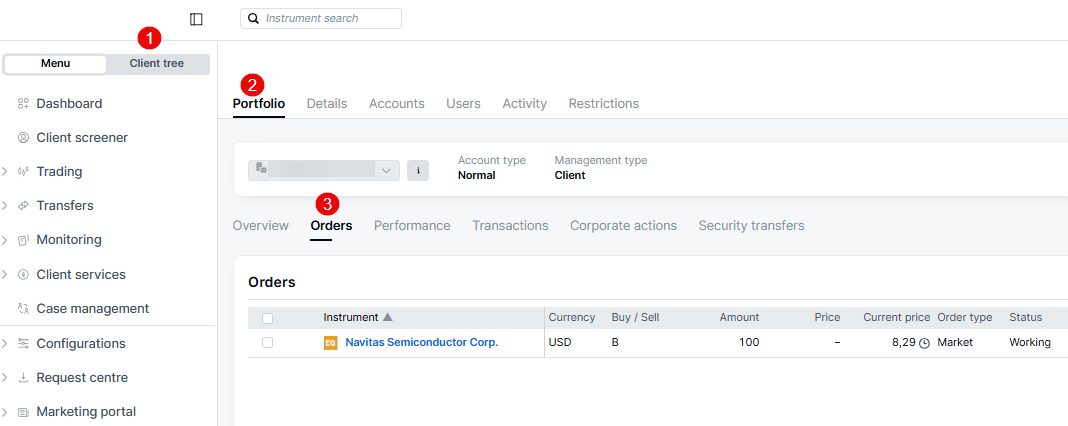The image size is (1068, 426).
Task: Switch to the Accounts tab
Action: click(x=396, y=104)
